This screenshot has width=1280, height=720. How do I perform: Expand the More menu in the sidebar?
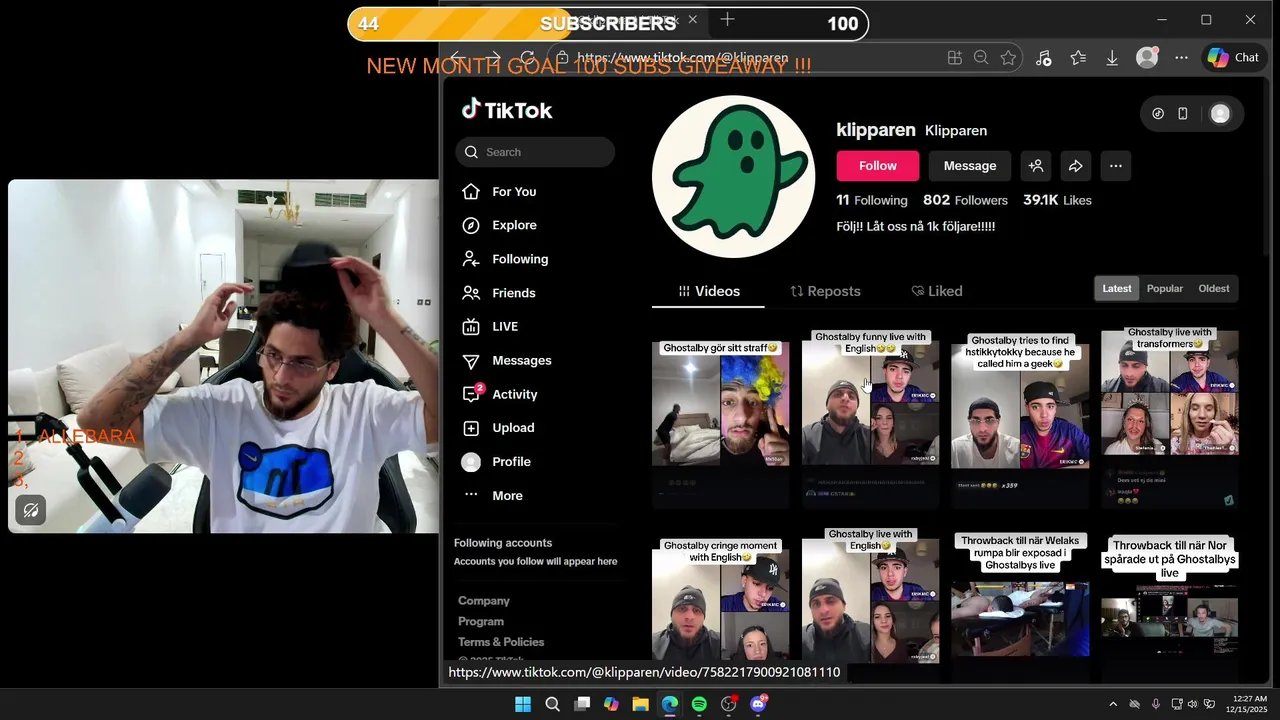pyautogui.click(x=493, y=496)
